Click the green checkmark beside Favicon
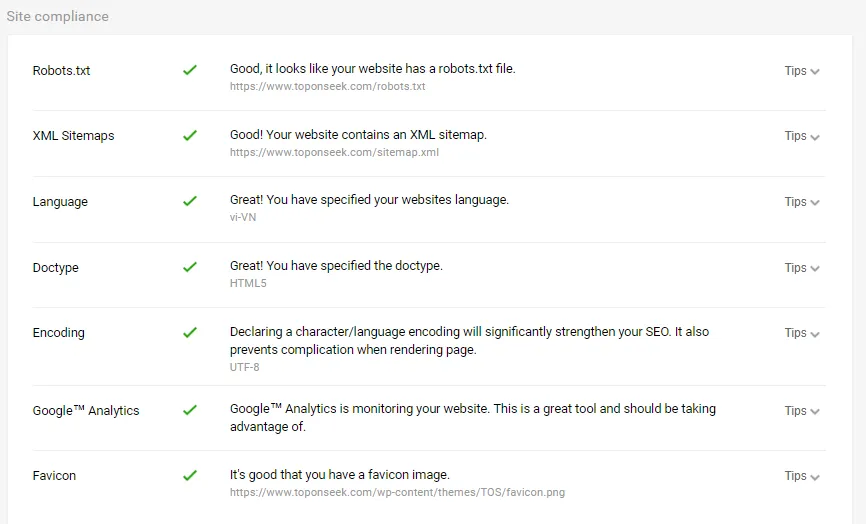866x524 pixels. [190, 475]
